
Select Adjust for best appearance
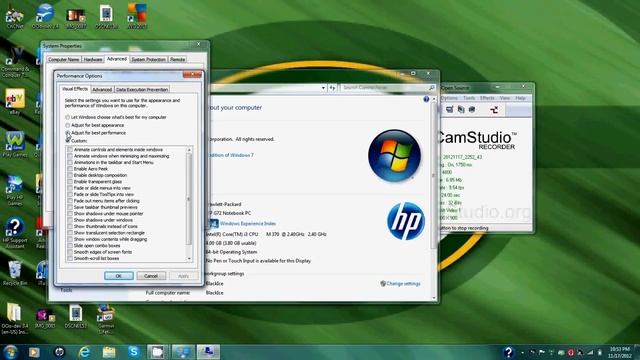click(x=67, y=125)
